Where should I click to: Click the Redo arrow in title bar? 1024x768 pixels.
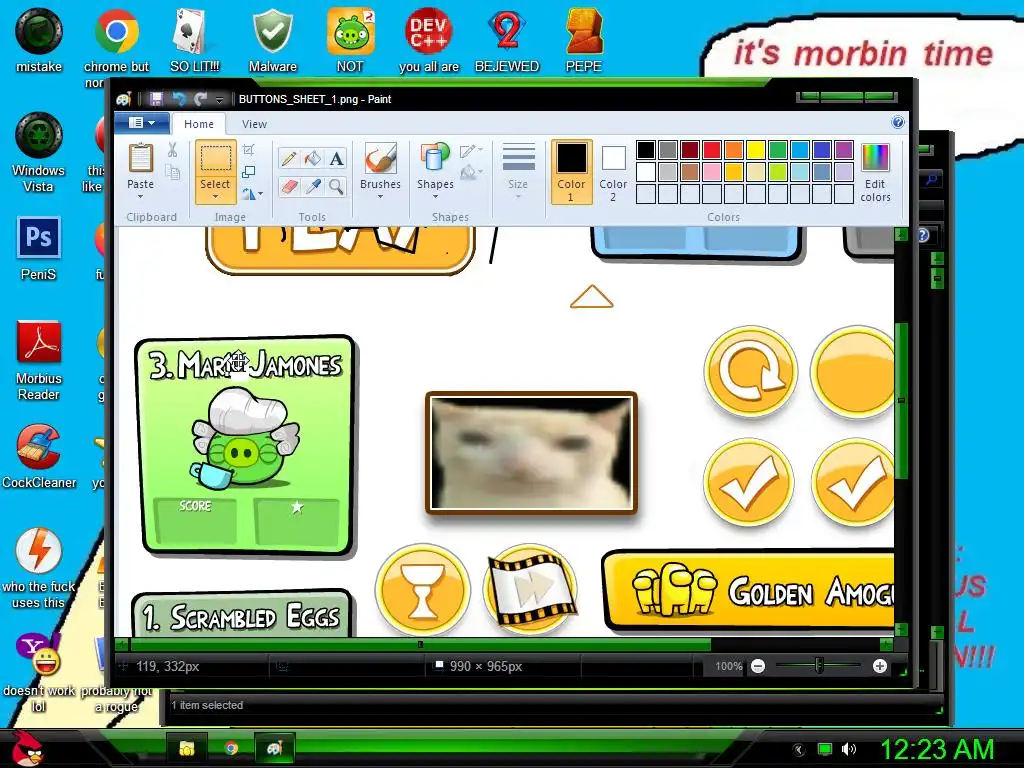[x=200, y=99]
